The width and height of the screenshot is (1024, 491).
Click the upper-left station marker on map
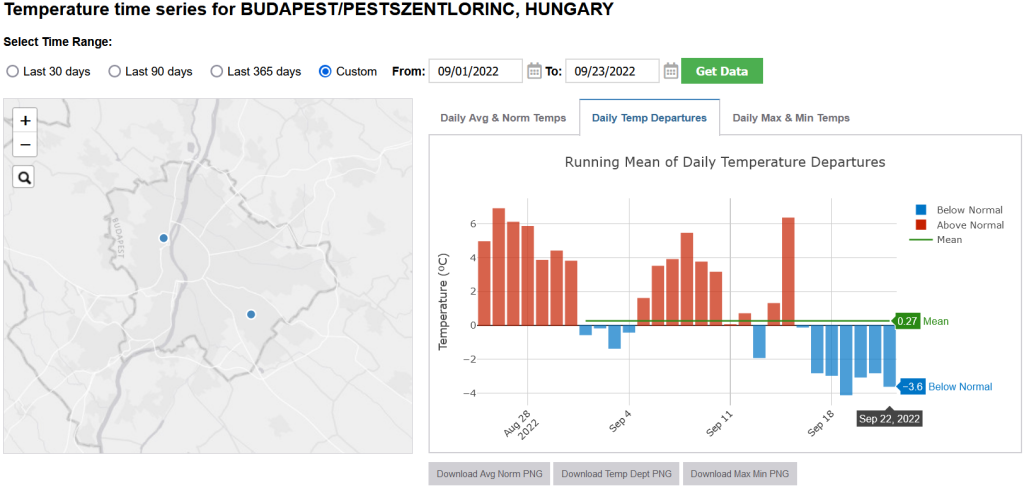point(164,238)
